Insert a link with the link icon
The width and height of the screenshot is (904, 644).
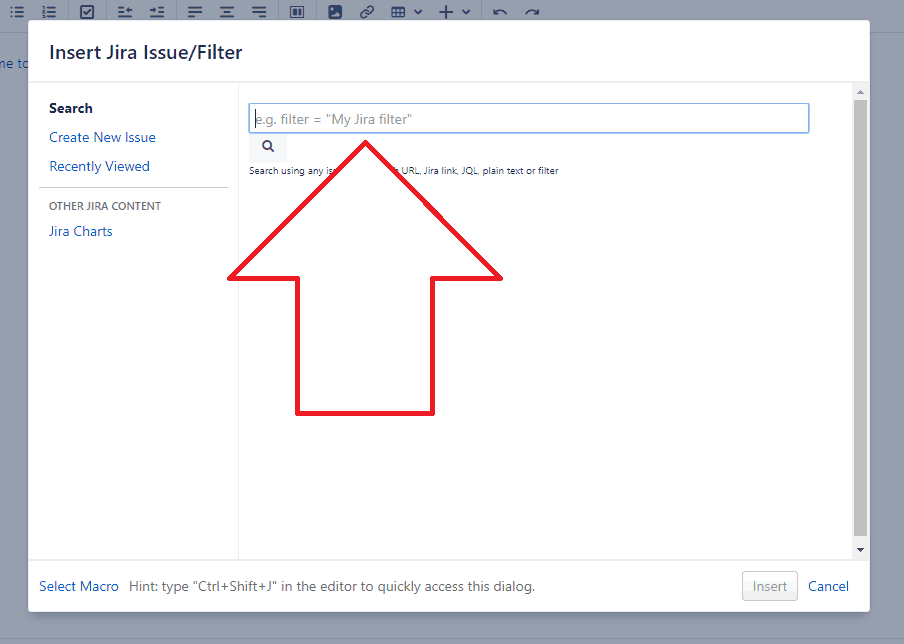click(x=367, y=11)
